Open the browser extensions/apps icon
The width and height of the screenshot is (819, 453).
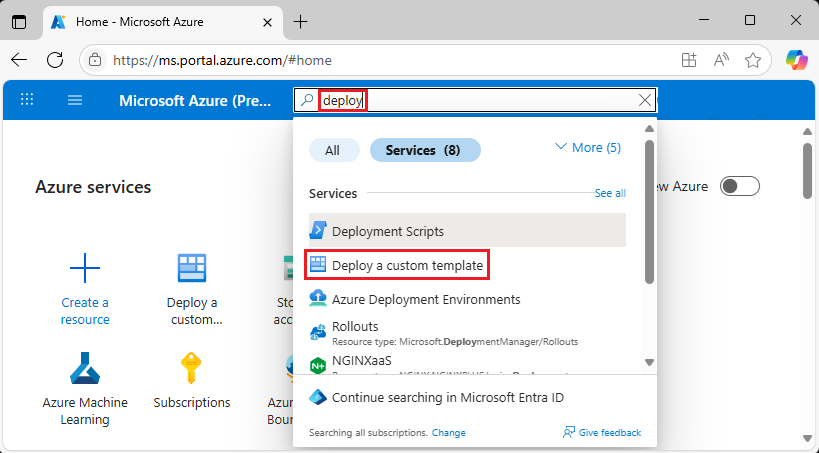pos(689,60)
